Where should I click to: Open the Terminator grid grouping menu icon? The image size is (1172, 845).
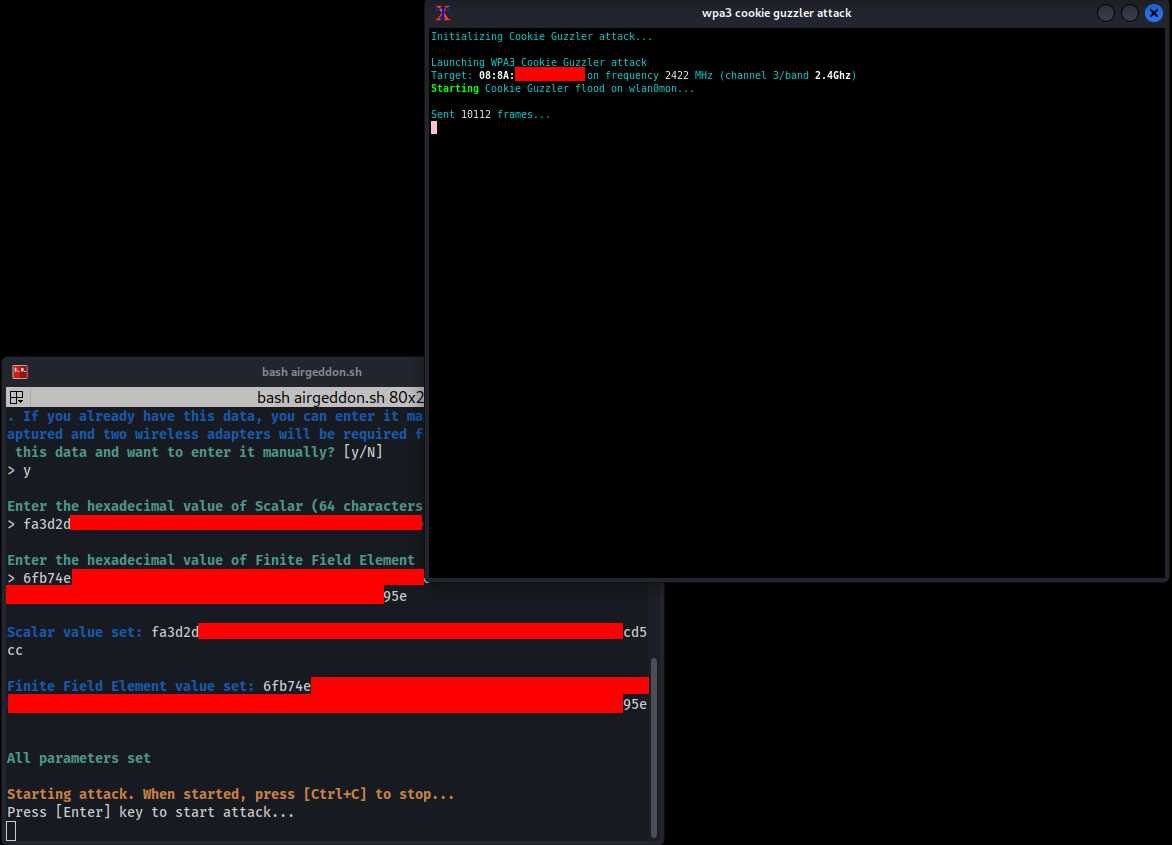16,397
